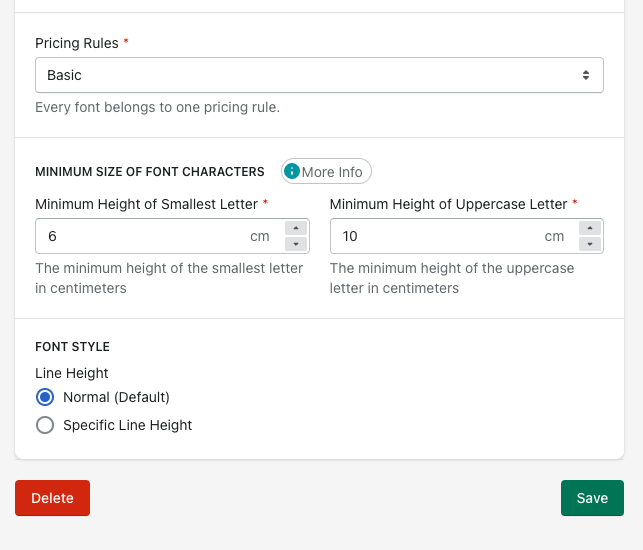Click the "Specific Line Height" label text

pos(127,425)
